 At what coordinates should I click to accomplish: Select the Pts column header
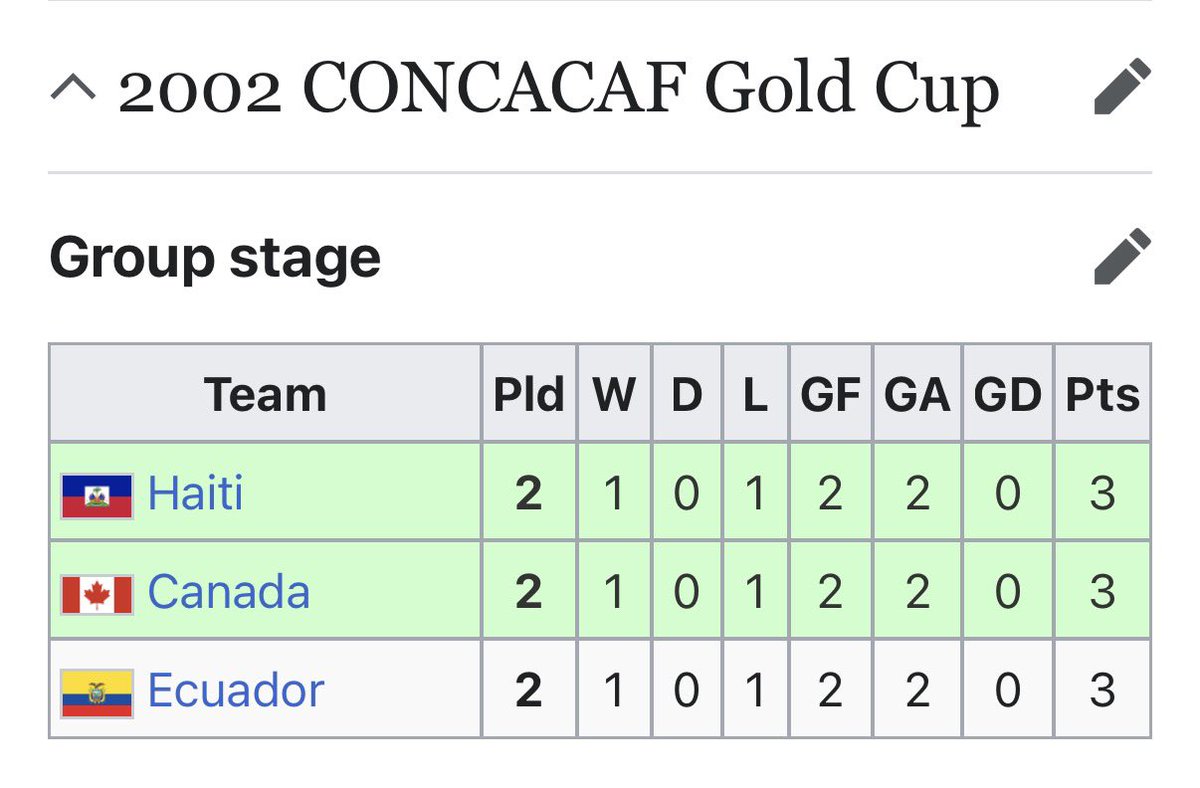pyautogui.click(x=1102, y=394)
